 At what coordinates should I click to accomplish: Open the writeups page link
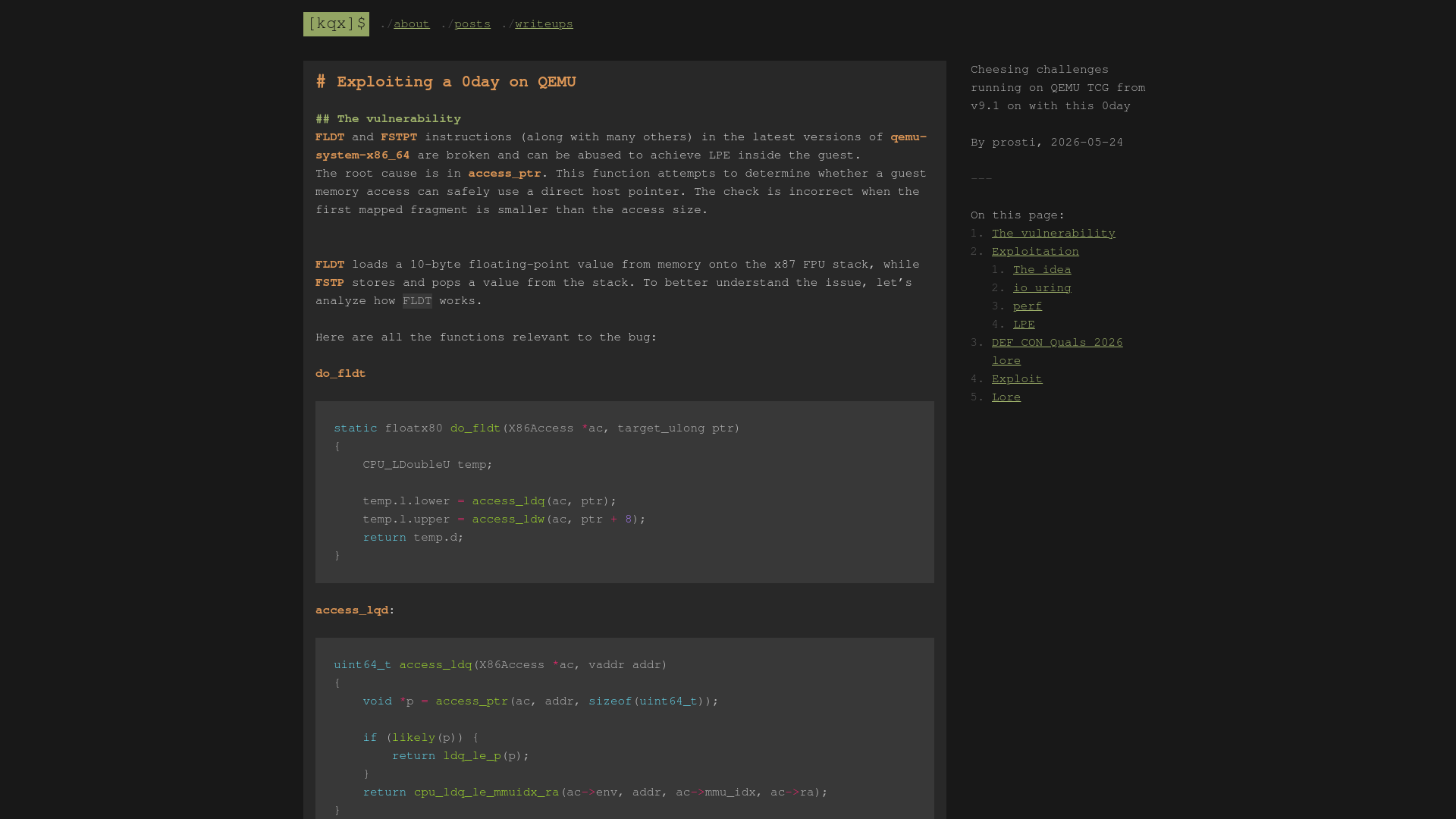(x=544, y=24)
